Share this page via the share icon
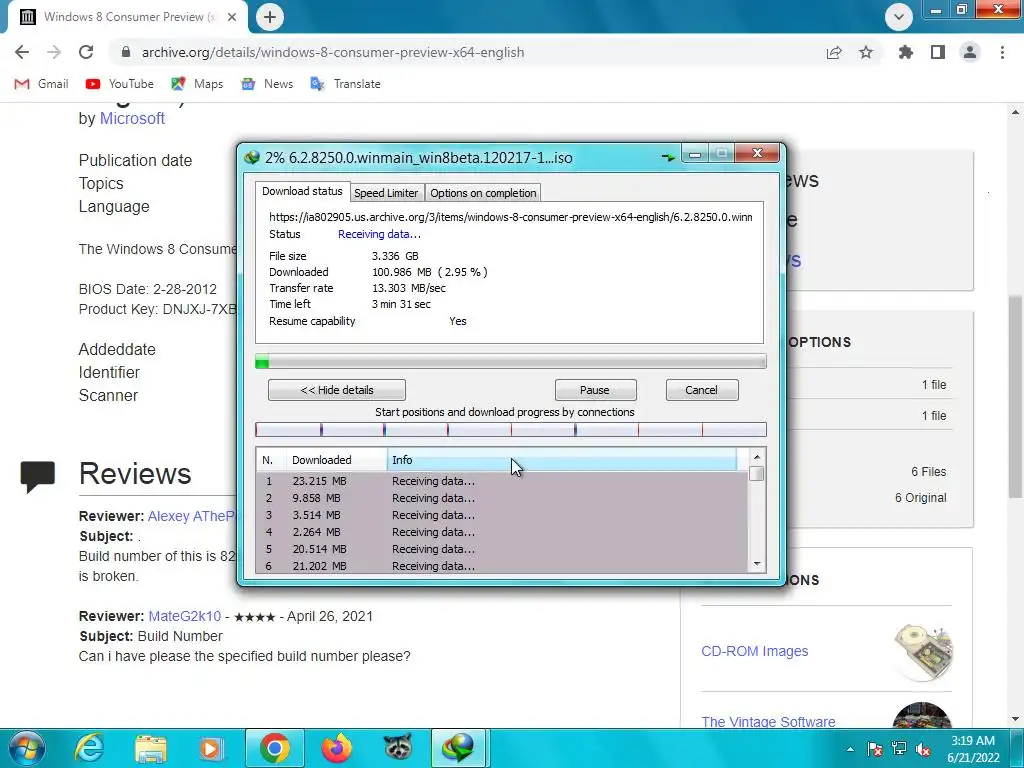The image size is (1024, 768). (x=834, y=52)
